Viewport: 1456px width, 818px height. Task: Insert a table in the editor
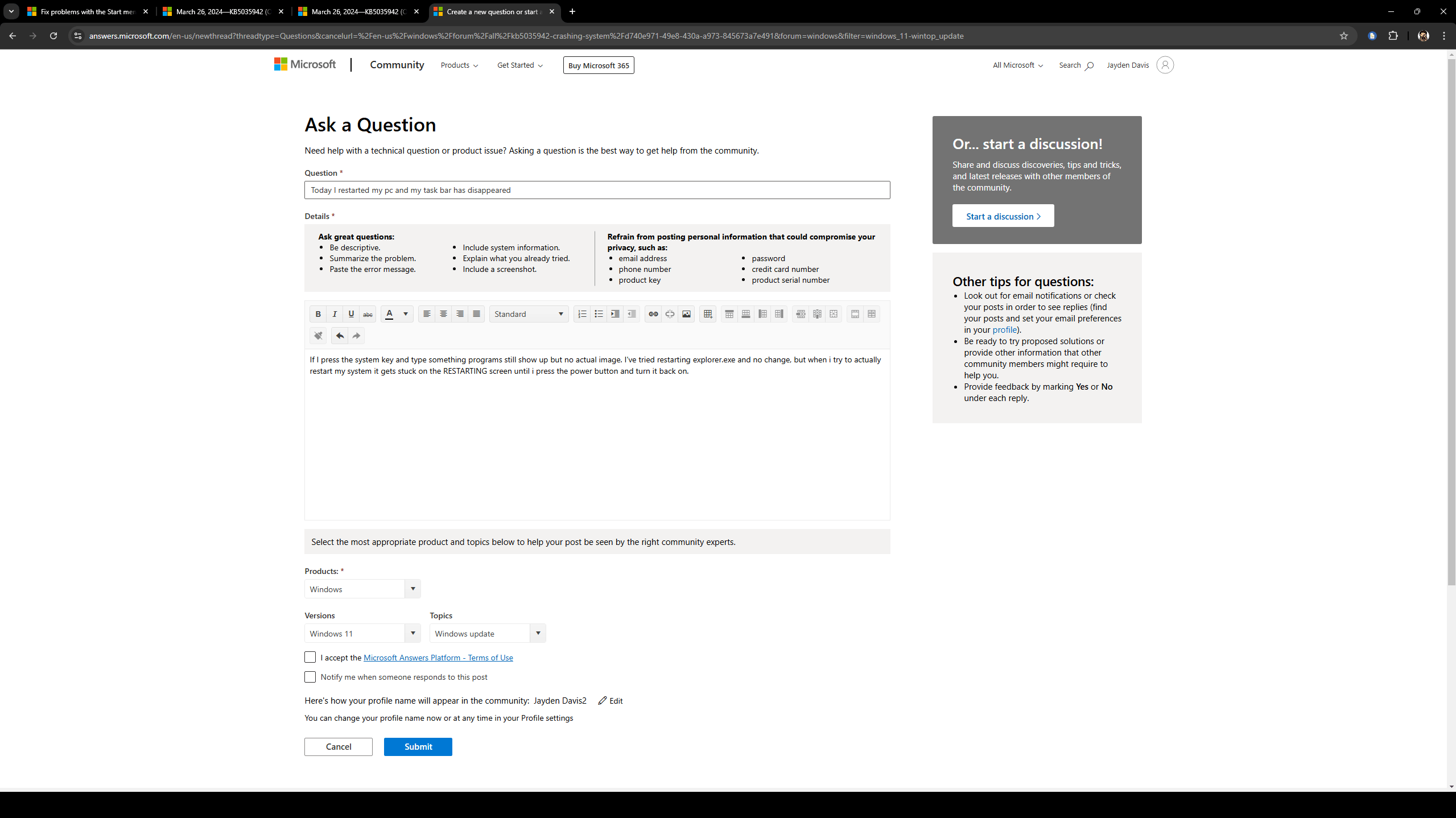(x=708, y=314)
